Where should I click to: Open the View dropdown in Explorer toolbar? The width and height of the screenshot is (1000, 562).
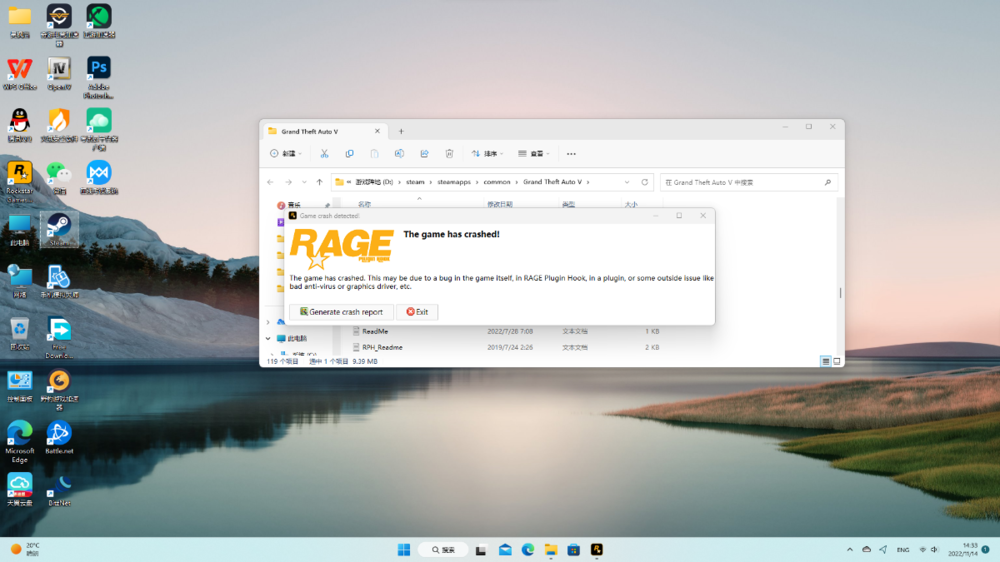click(x=536, y=154)
